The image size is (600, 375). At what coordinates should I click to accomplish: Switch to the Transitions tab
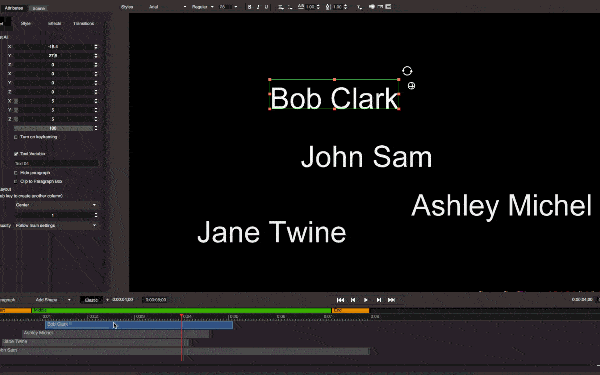click(83, 23)
